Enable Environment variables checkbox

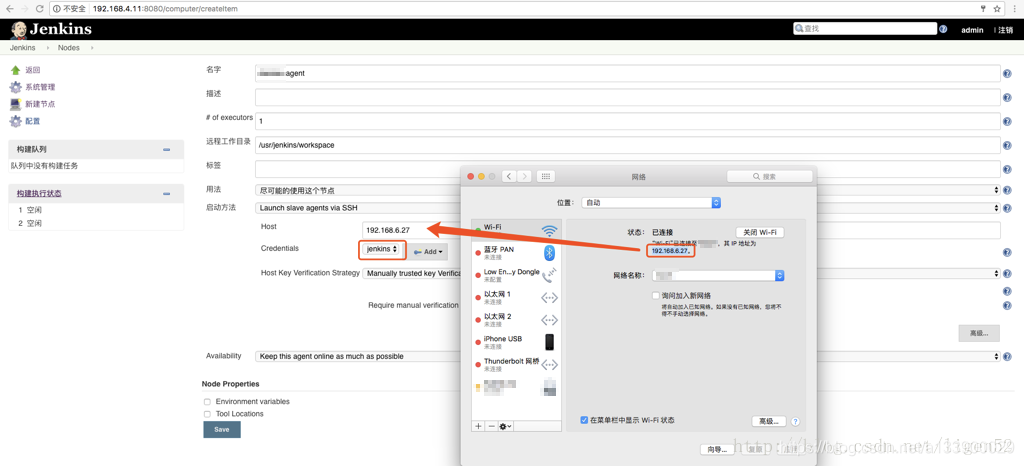(207, 402)
